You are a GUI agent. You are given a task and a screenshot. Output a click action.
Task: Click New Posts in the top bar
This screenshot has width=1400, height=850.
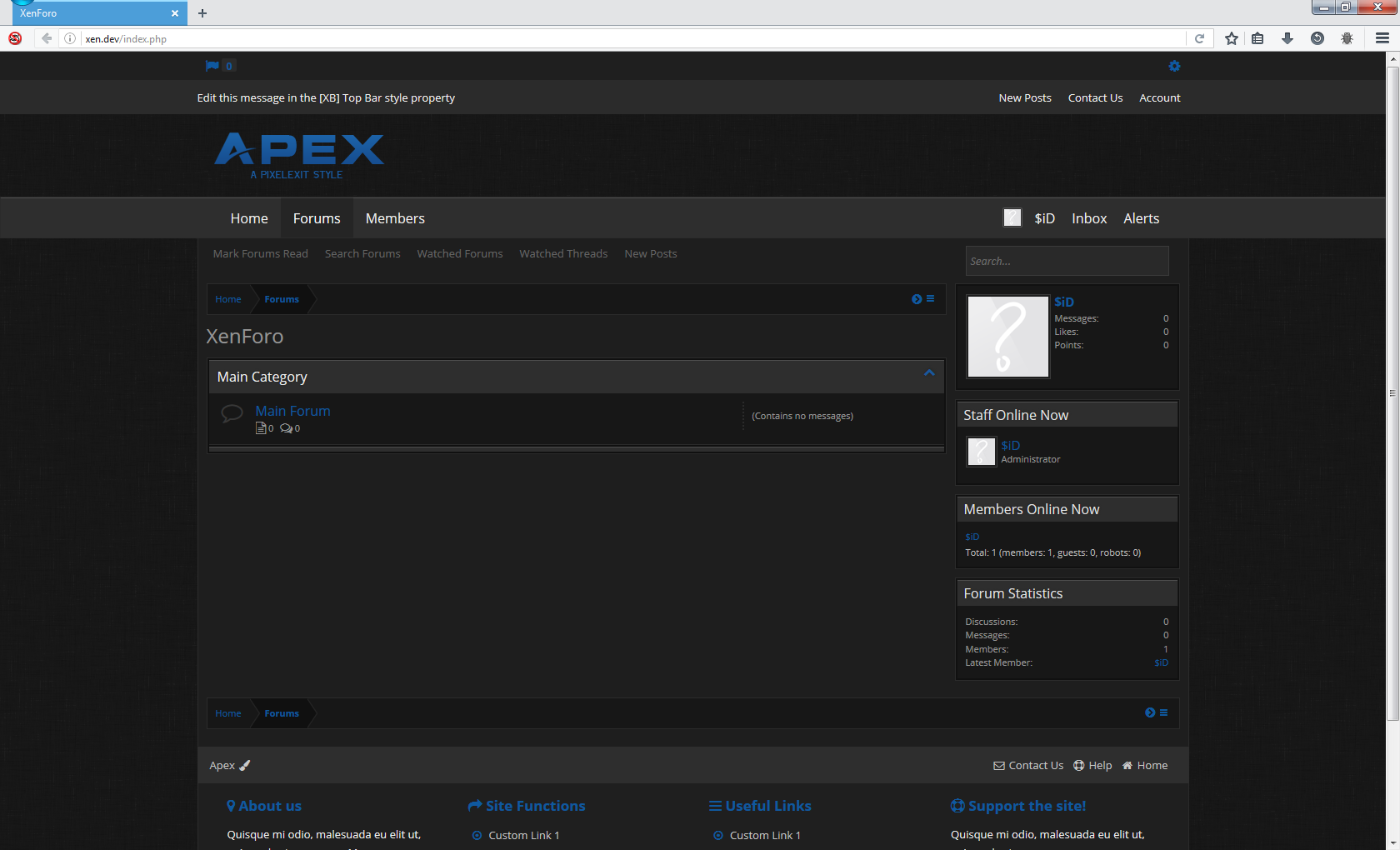(1025, 97)
